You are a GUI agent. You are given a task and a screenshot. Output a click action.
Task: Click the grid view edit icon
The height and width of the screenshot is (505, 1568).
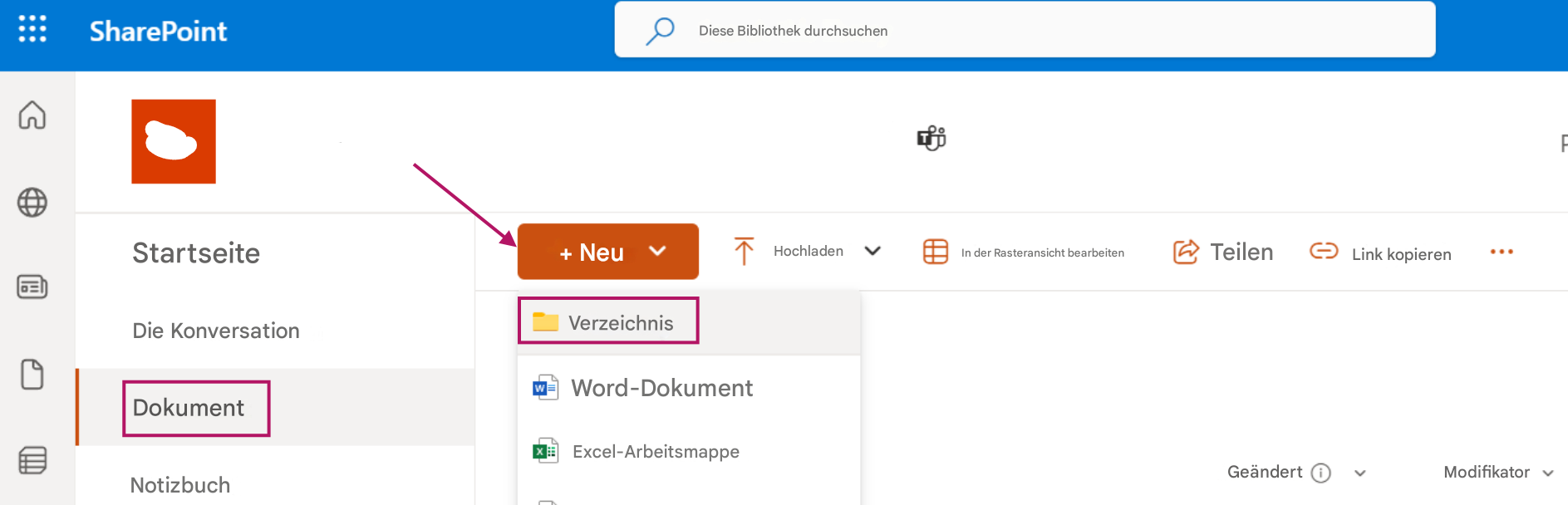point(936,252)
